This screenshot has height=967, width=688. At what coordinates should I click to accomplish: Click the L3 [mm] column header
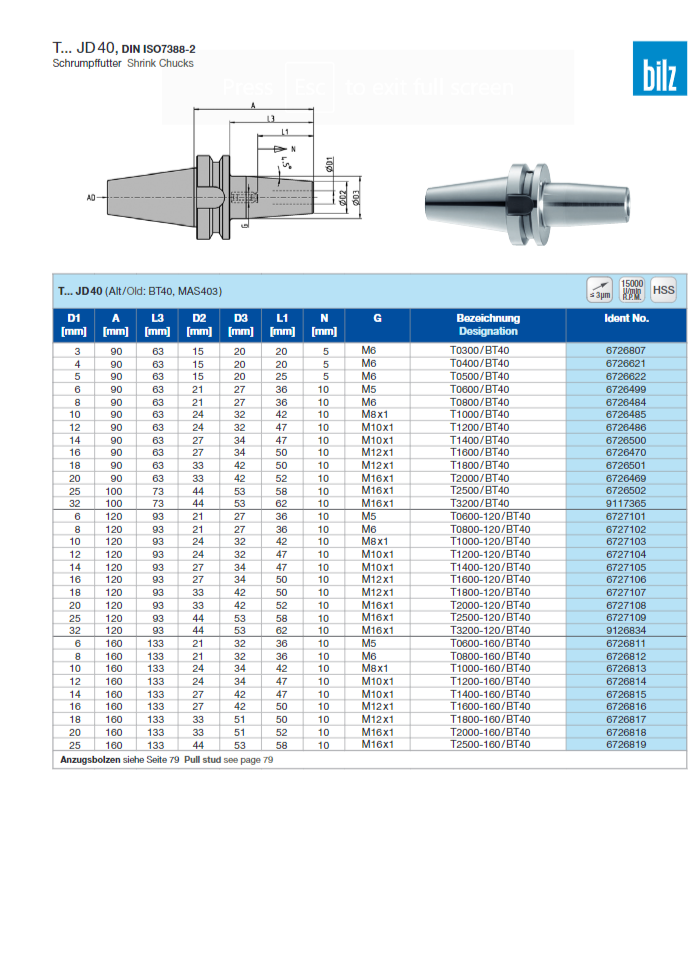pyautogui.click(x=157, y=324)
